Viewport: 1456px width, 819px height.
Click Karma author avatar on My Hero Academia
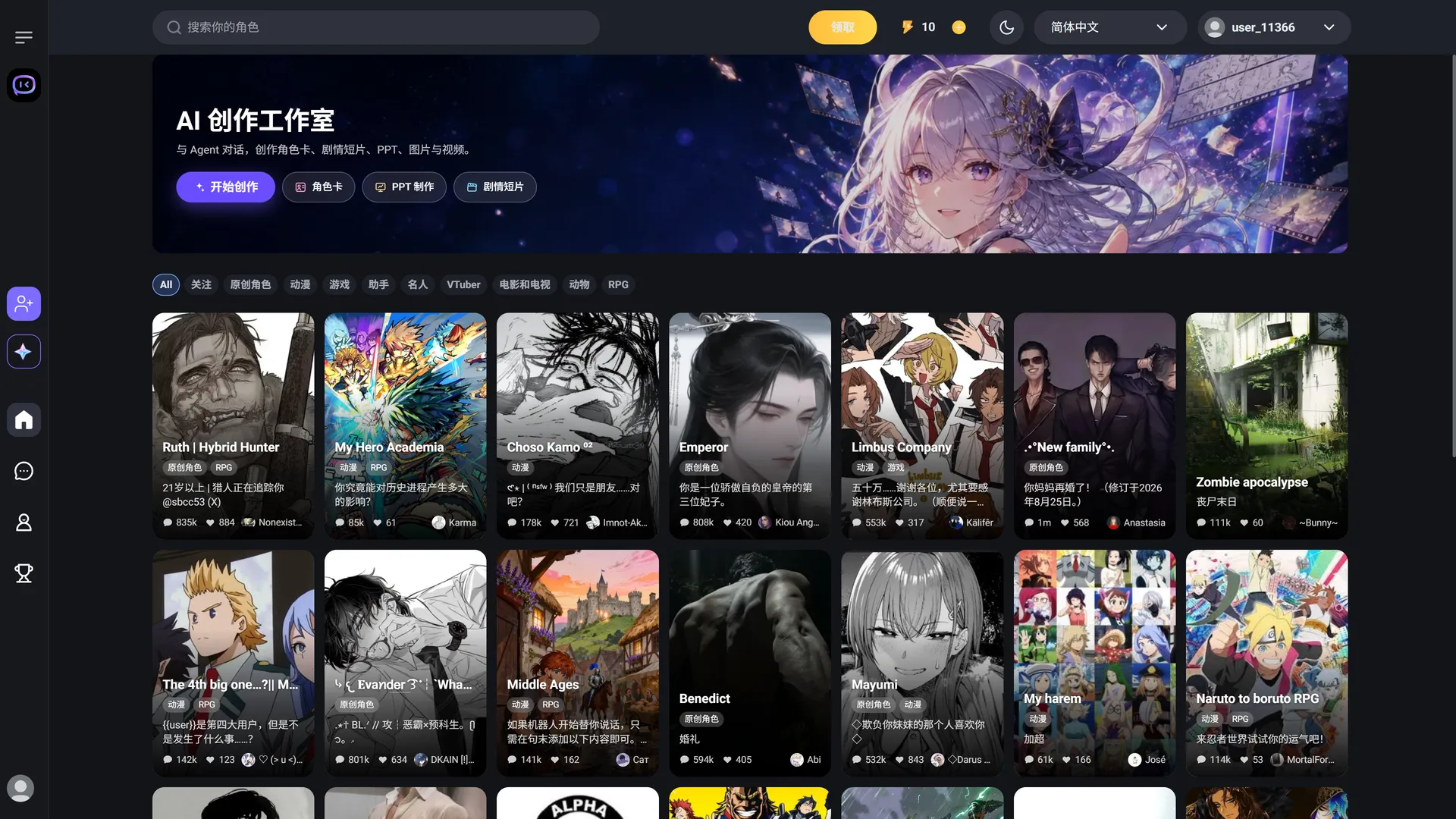(438, 522)
